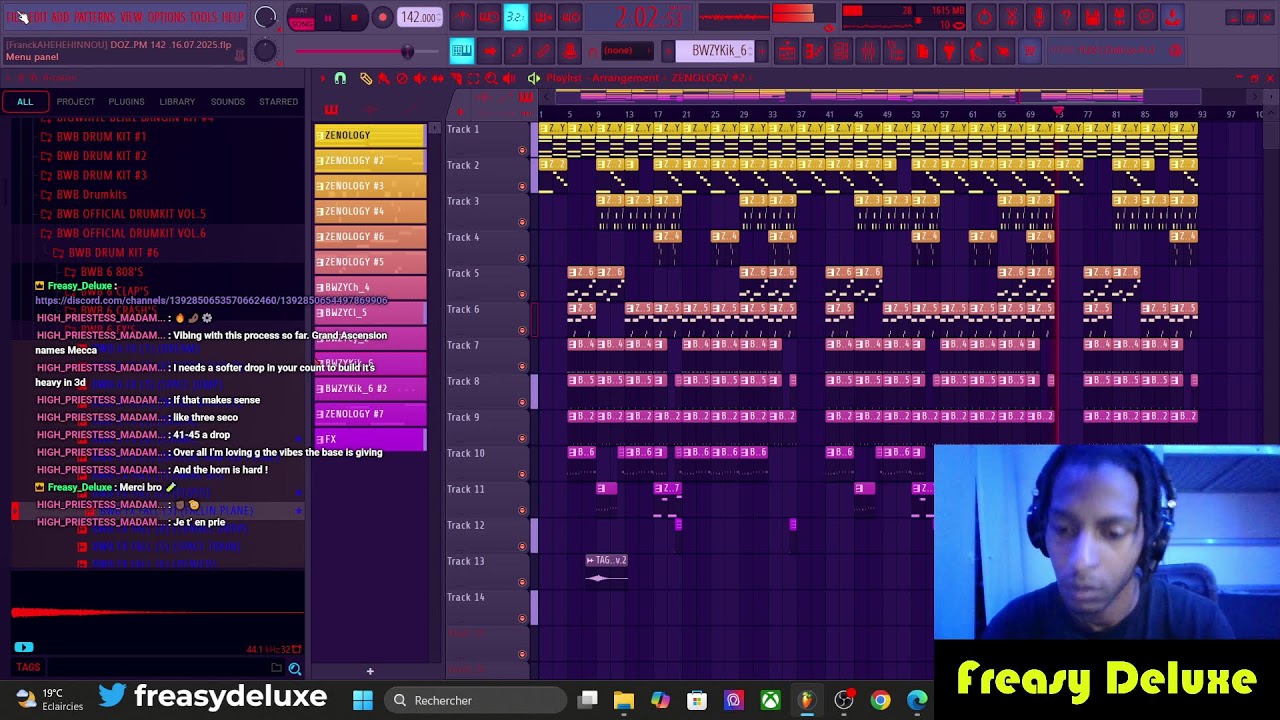This screenshot has width=1280, height=720.
Task: Switch to the PLUGINS browser tab
Action: 126,101
